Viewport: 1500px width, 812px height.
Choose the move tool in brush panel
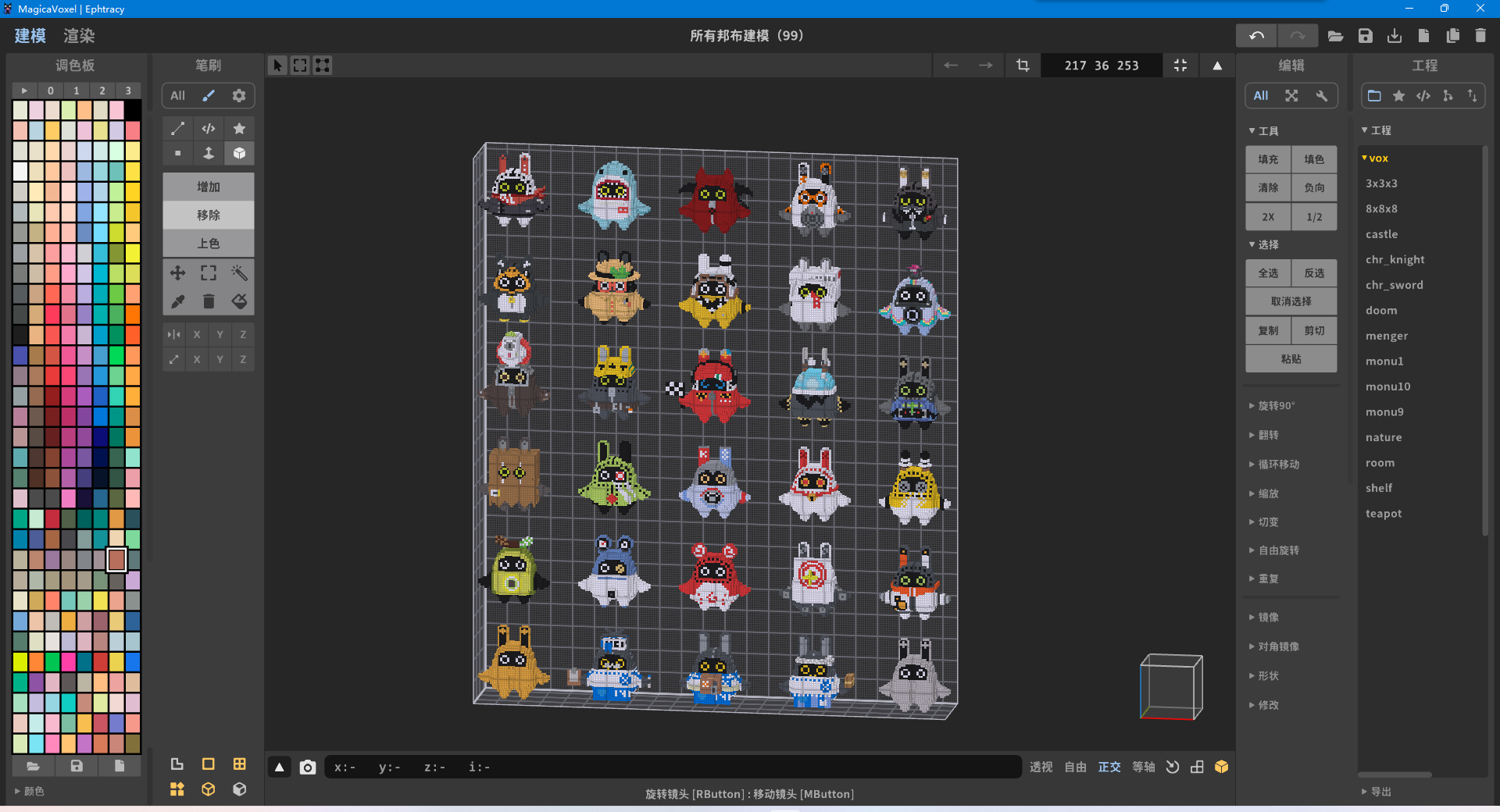(x=178, y=272)
